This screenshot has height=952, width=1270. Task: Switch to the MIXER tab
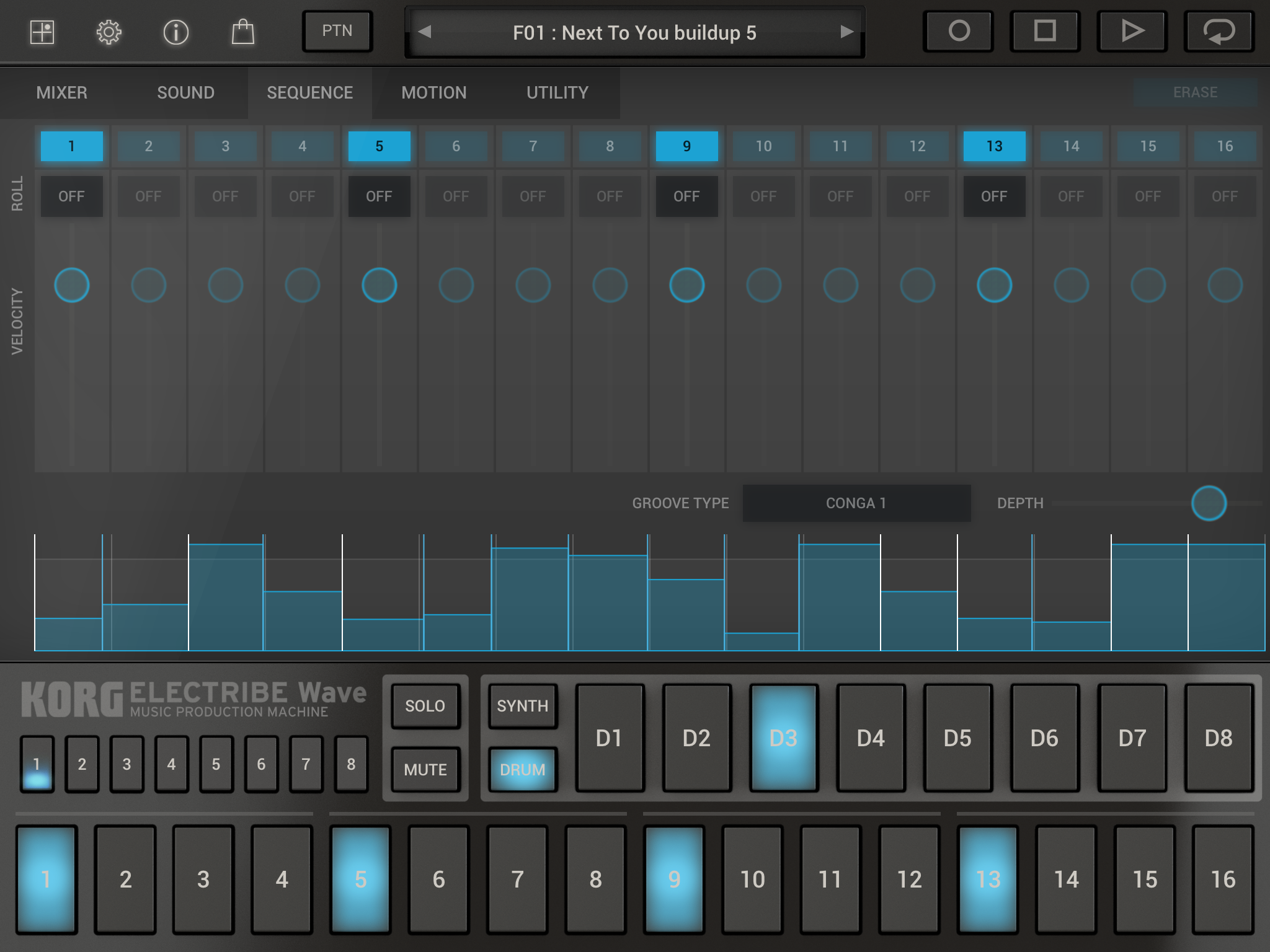click(x=61, y=93)
